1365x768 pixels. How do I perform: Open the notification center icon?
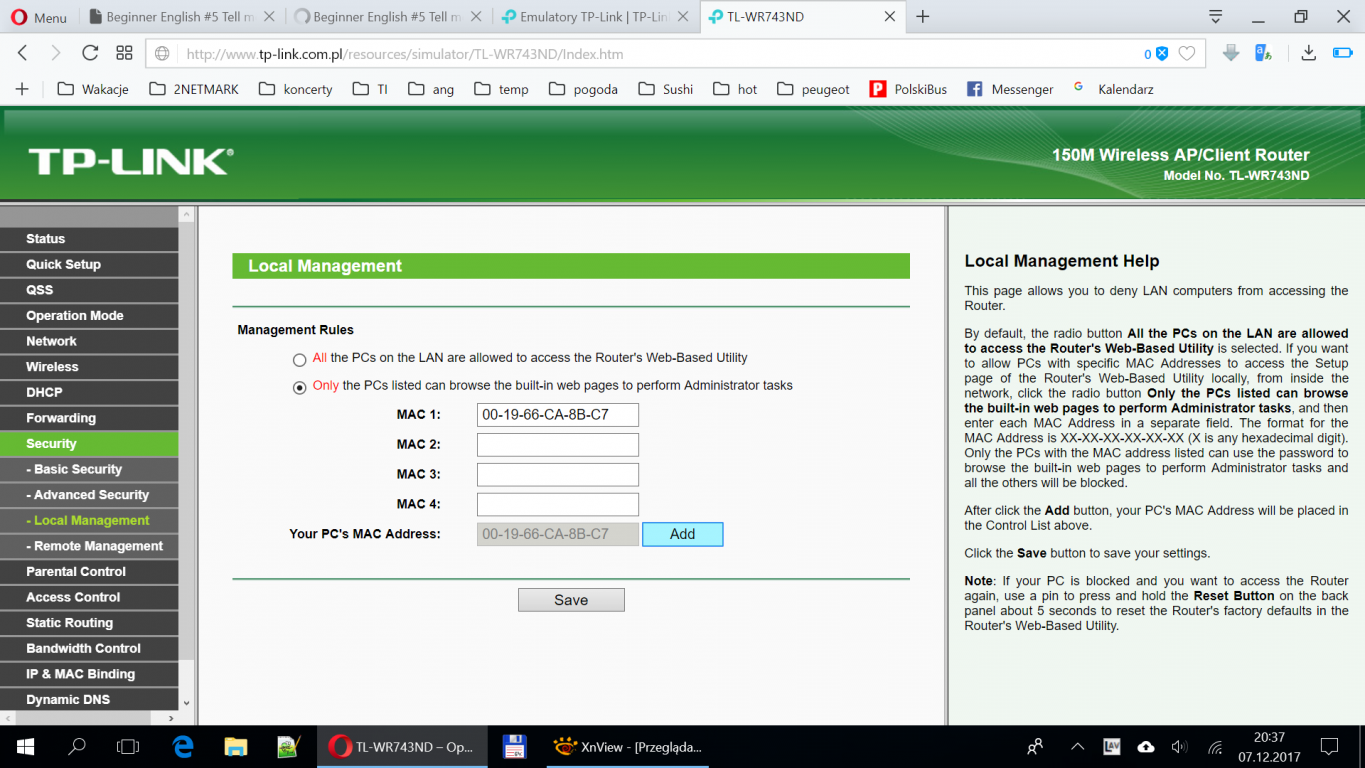(x=1329, y=746)
